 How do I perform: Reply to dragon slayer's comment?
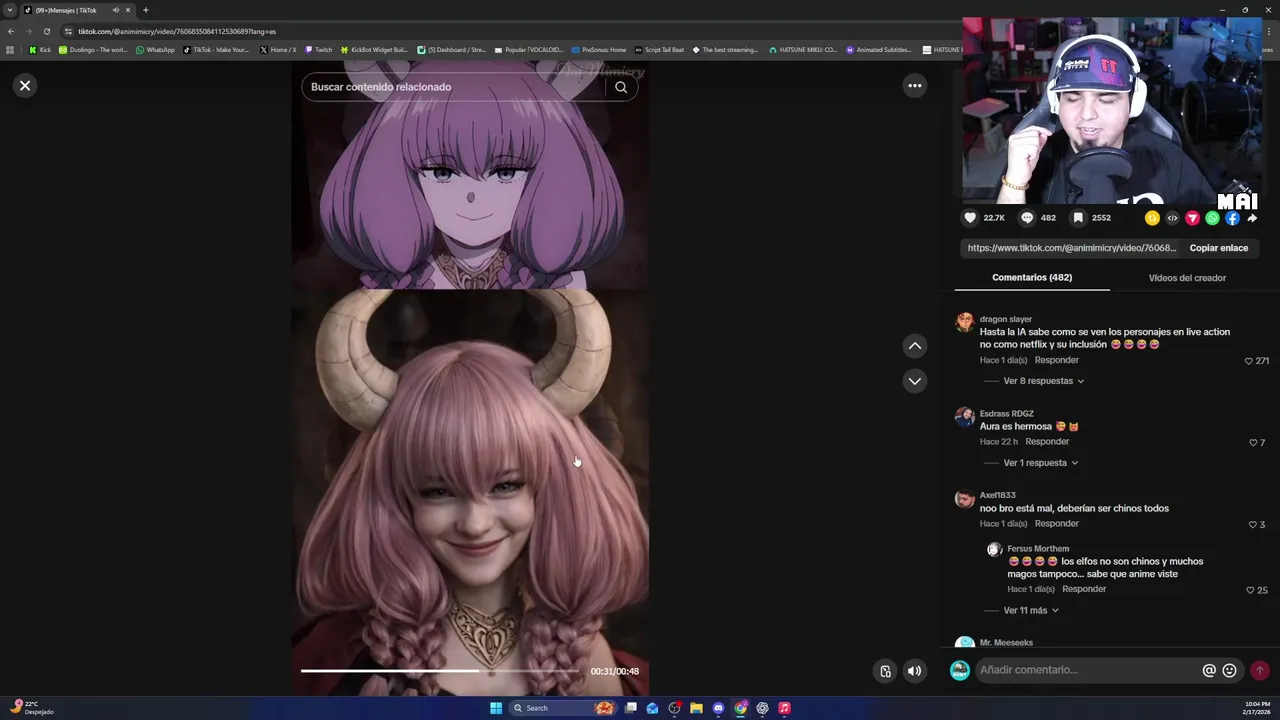point(1056,360)
